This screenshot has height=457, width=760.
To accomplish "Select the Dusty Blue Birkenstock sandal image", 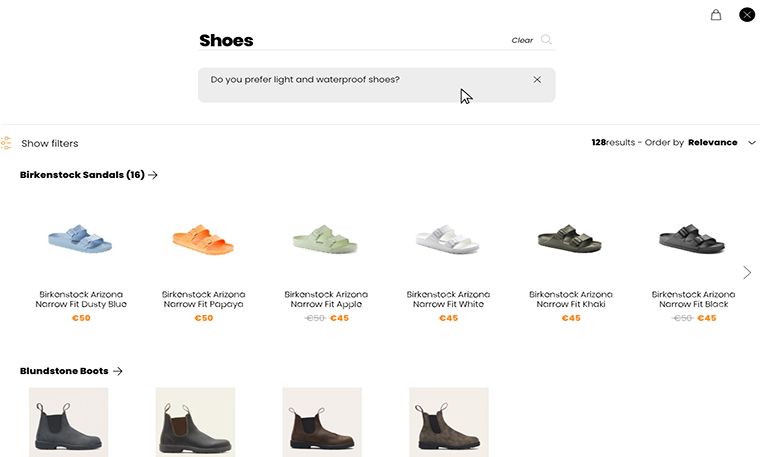I will 80,238.
